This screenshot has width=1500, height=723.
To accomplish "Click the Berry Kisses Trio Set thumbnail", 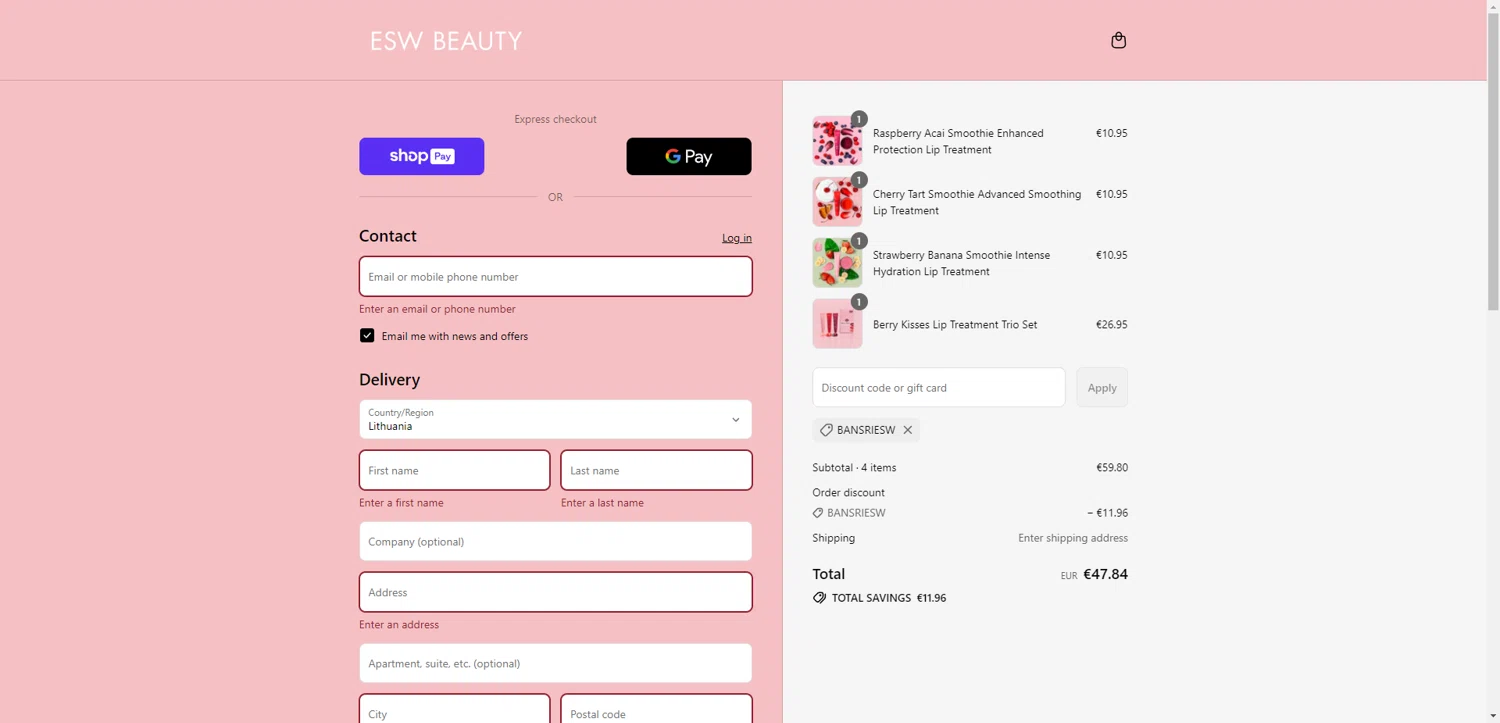I will (838, 324).
